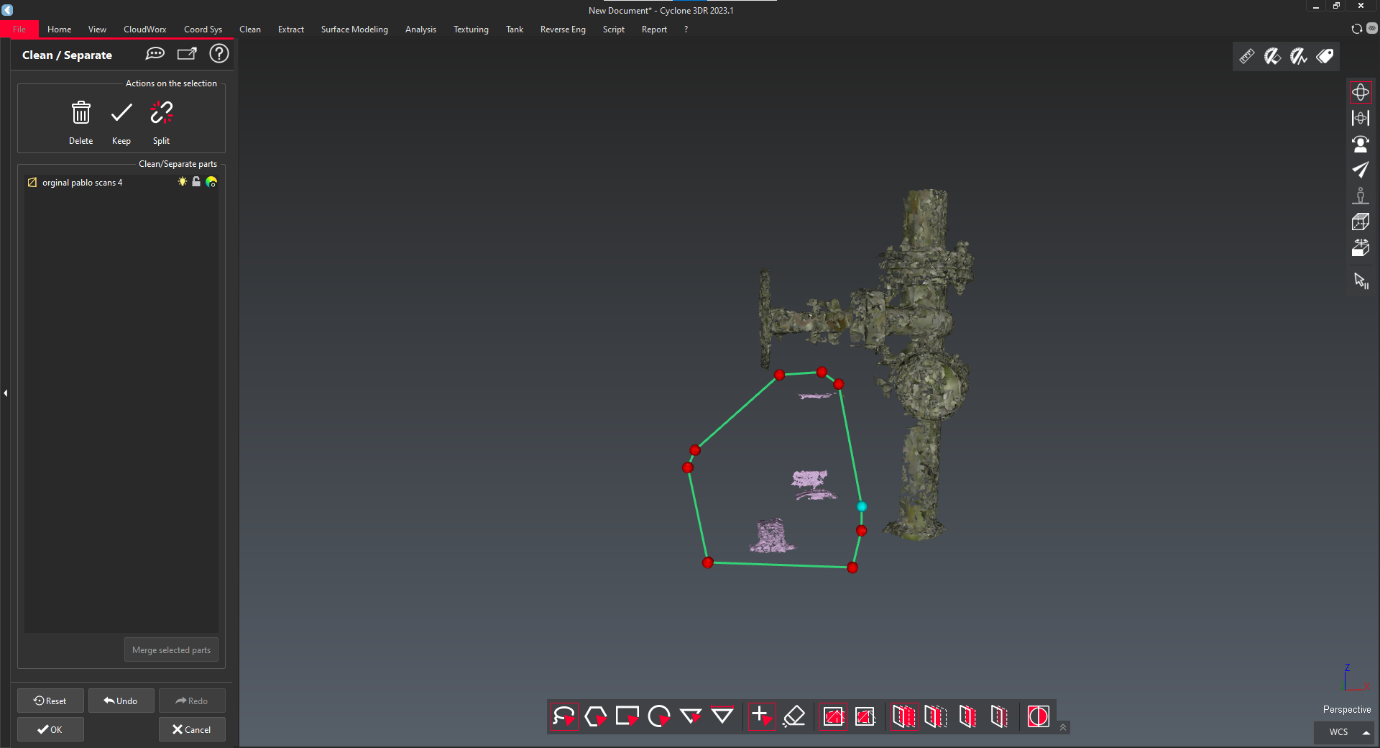The width and height of the screenshot is (1380, 748).
Task: Open the Analysis tab
Action: pyautogui.click(x=420, y=29)
